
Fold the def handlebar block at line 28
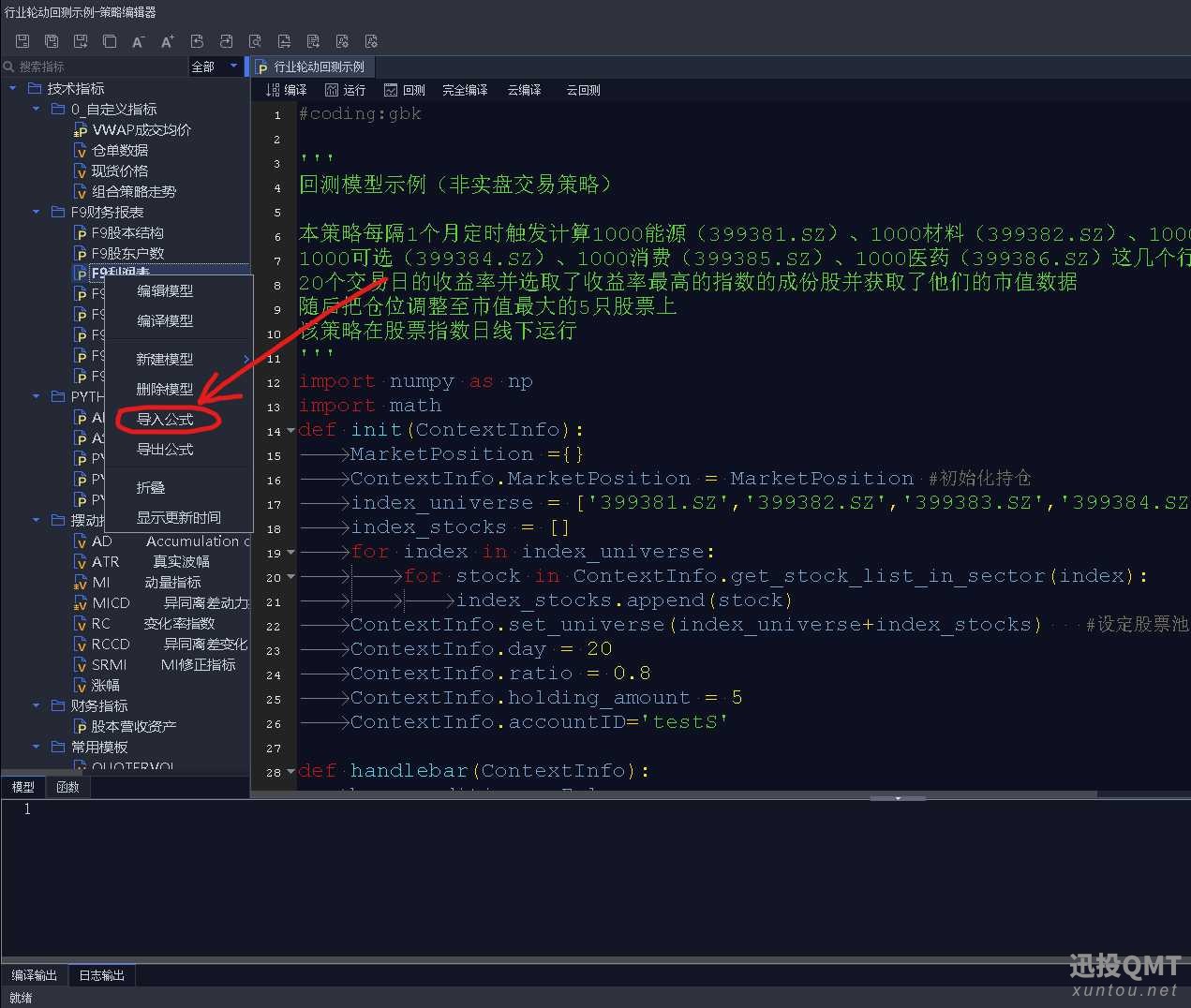pos(290,772)
